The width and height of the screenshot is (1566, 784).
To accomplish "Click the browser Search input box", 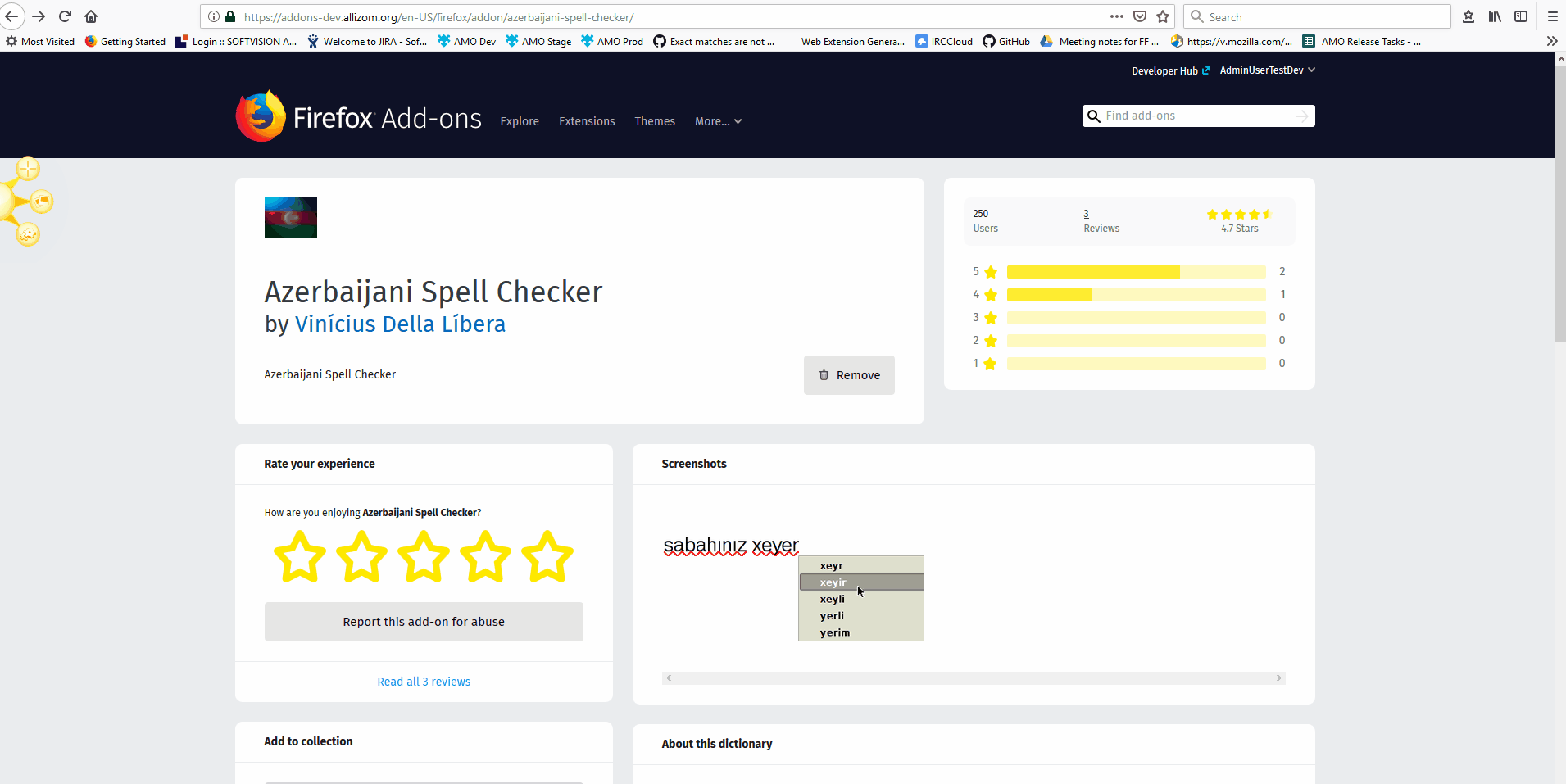I will [x=1318, y=16].
